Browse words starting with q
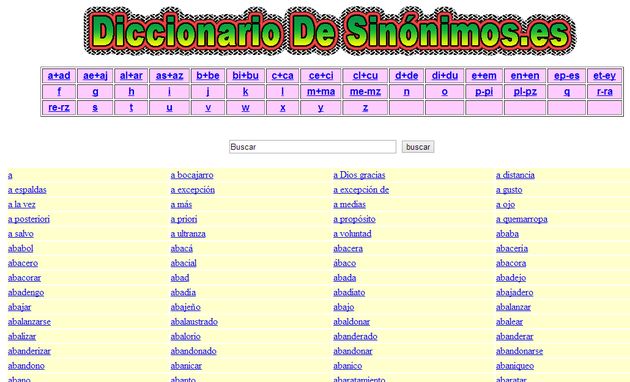Image resolution: width=630 pixels, height=382 pixels. 567,92
